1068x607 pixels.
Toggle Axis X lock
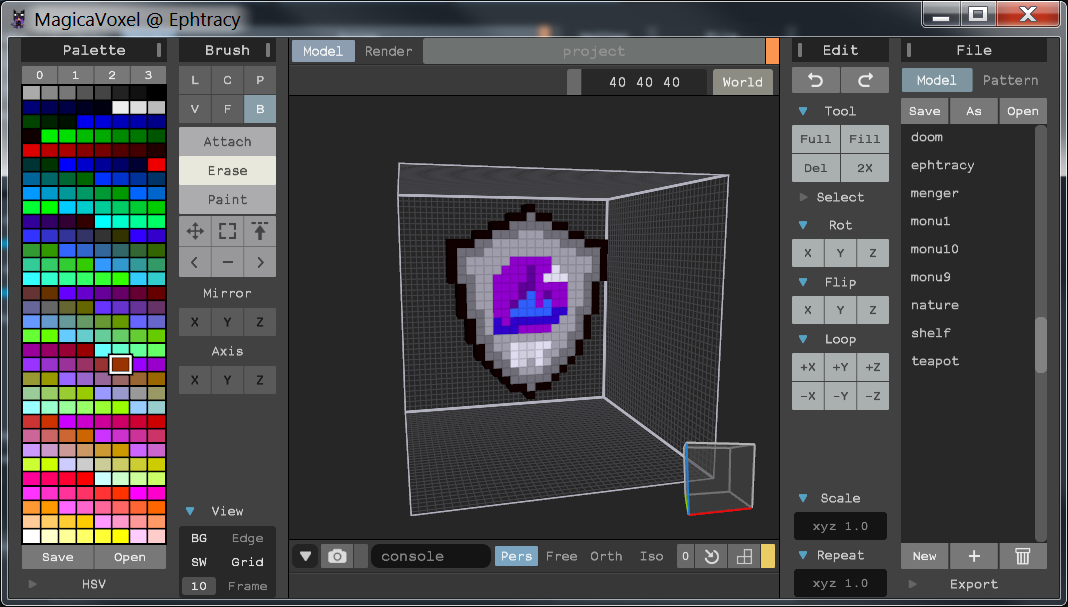[195, 380]
